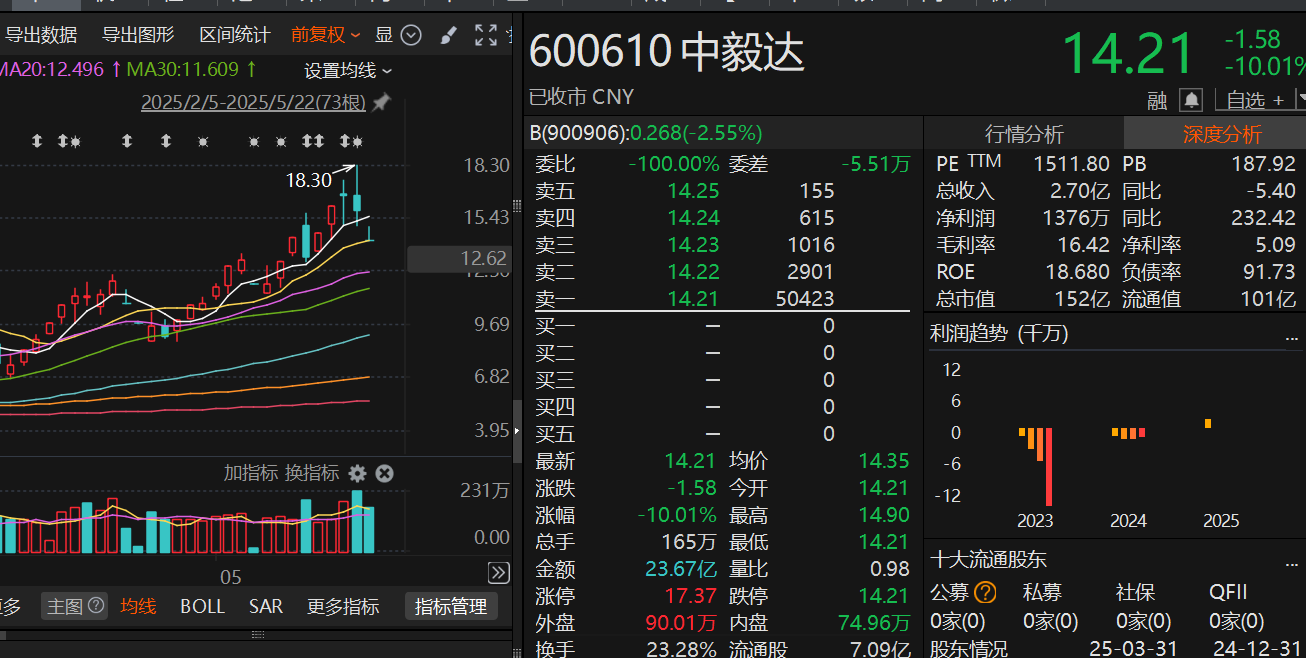Click the double-arrow chart scroll icon
The height and width of the screenshot is (658, 1306).
498,572
